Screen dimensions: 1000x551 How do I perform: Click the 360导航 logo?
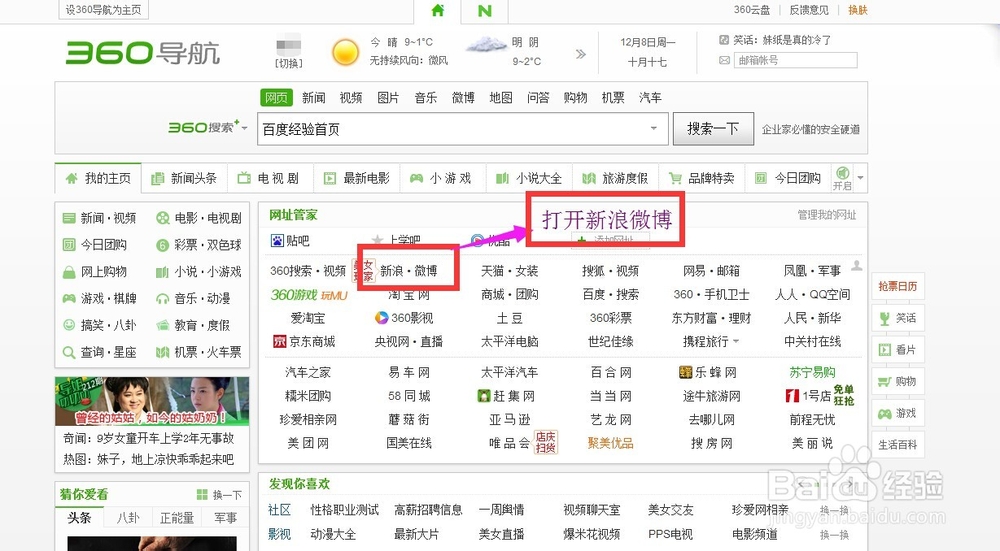click(143, 53)
